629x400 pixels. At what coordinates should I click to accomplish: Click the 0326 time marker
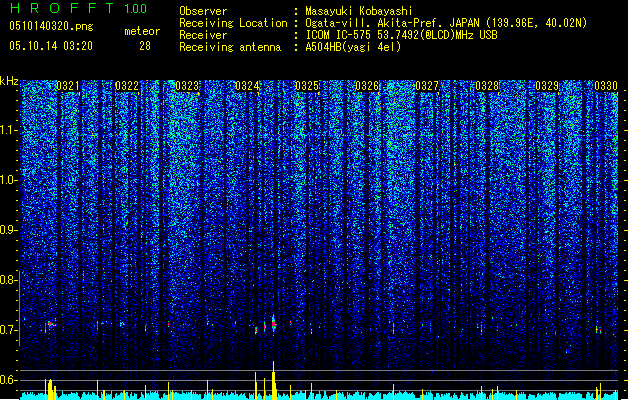point(367,86)
